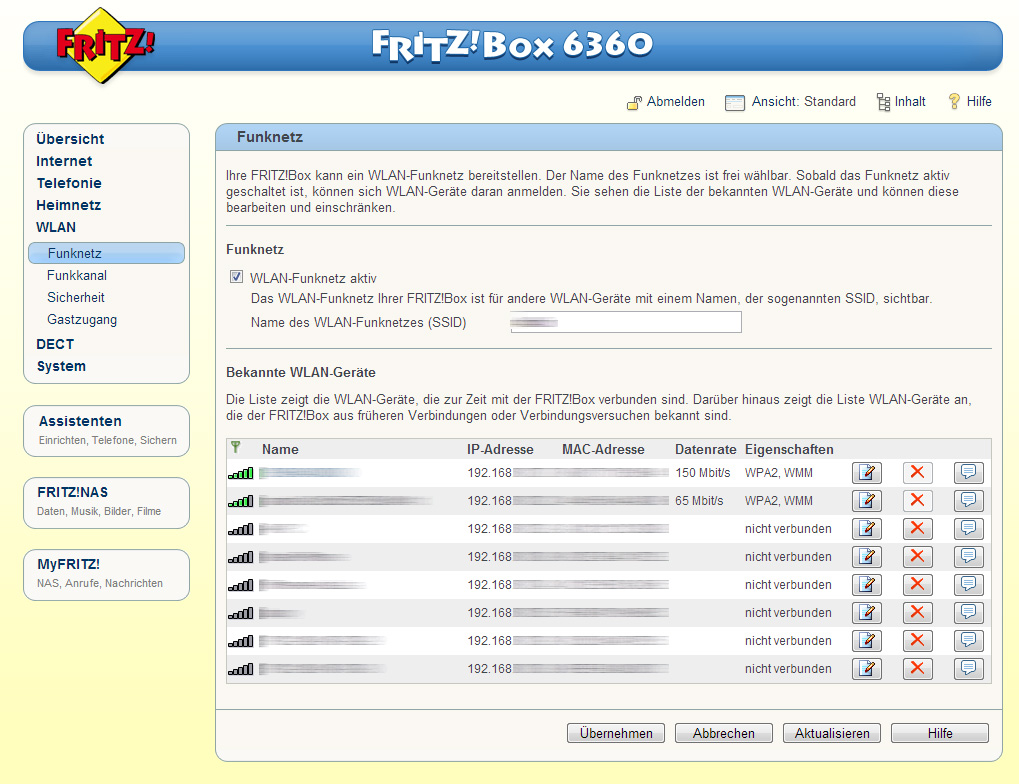Click the 65 Mbit/s data rate cell
This screenshot has height=784, width=1019.
(x=699, y=501)
